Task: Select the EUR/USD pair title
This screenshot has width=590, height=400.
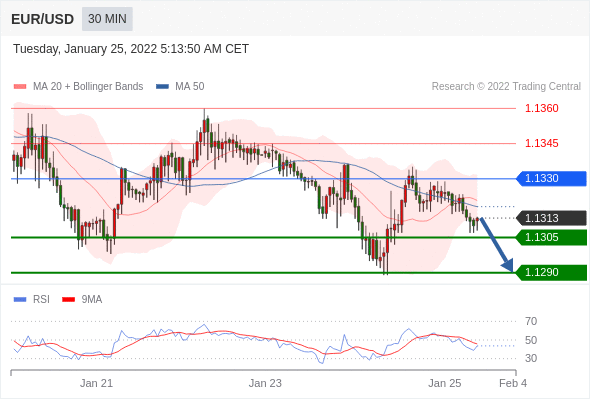Action: click(x=43, y=19)
